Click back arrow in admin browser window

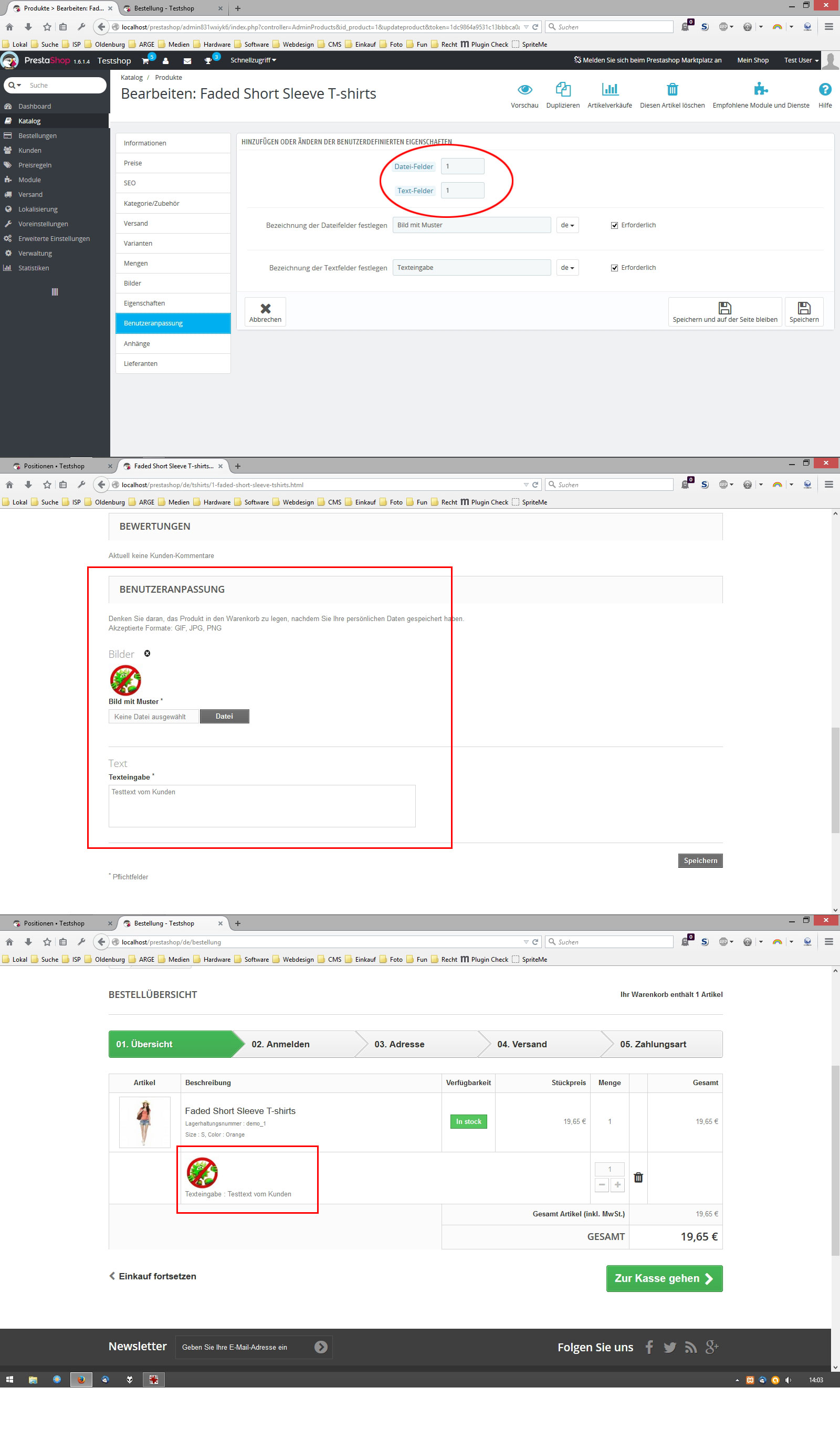pos(101,27)
